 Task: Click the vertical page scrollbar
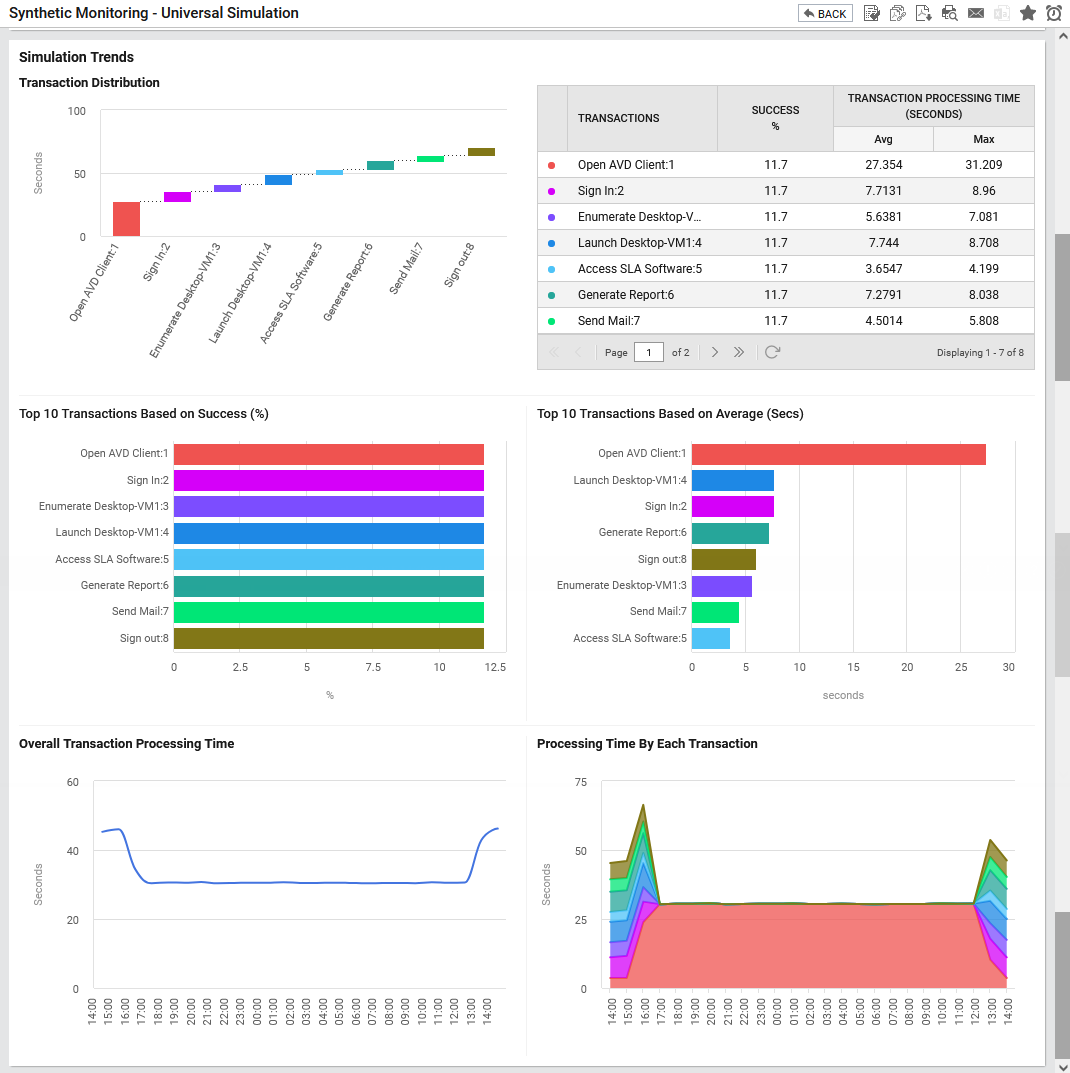coord(1062,307)
